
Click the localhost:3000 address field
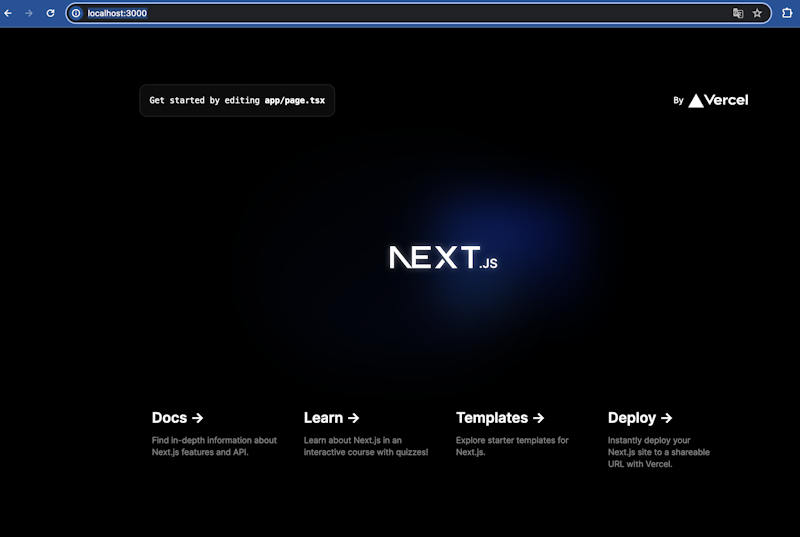click(418, 13)
